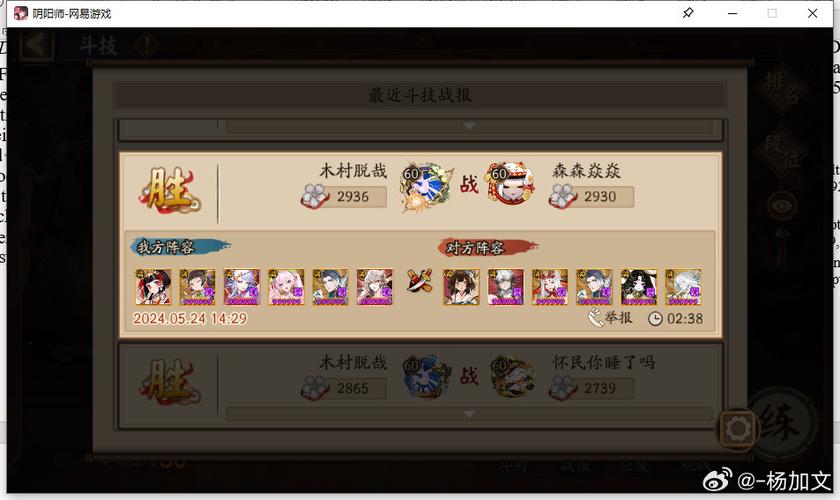This screenshot has width=840, height=500.
Task: Click the 举报 report link text
Action: click(618, 318)
